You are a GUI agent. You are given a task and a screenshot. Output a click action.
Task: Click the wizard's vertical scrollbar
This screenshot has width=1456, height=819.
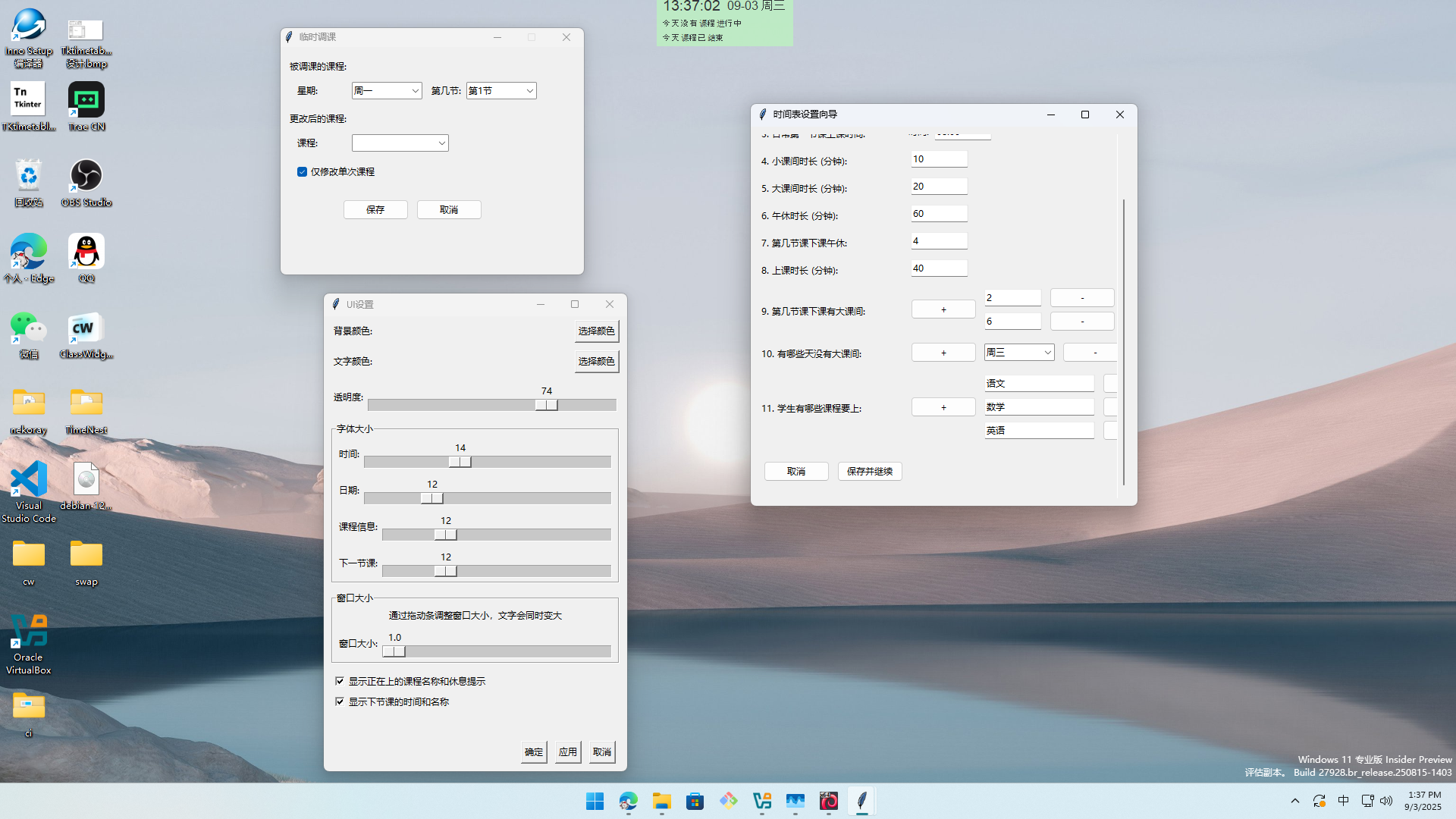point(1124,342)
